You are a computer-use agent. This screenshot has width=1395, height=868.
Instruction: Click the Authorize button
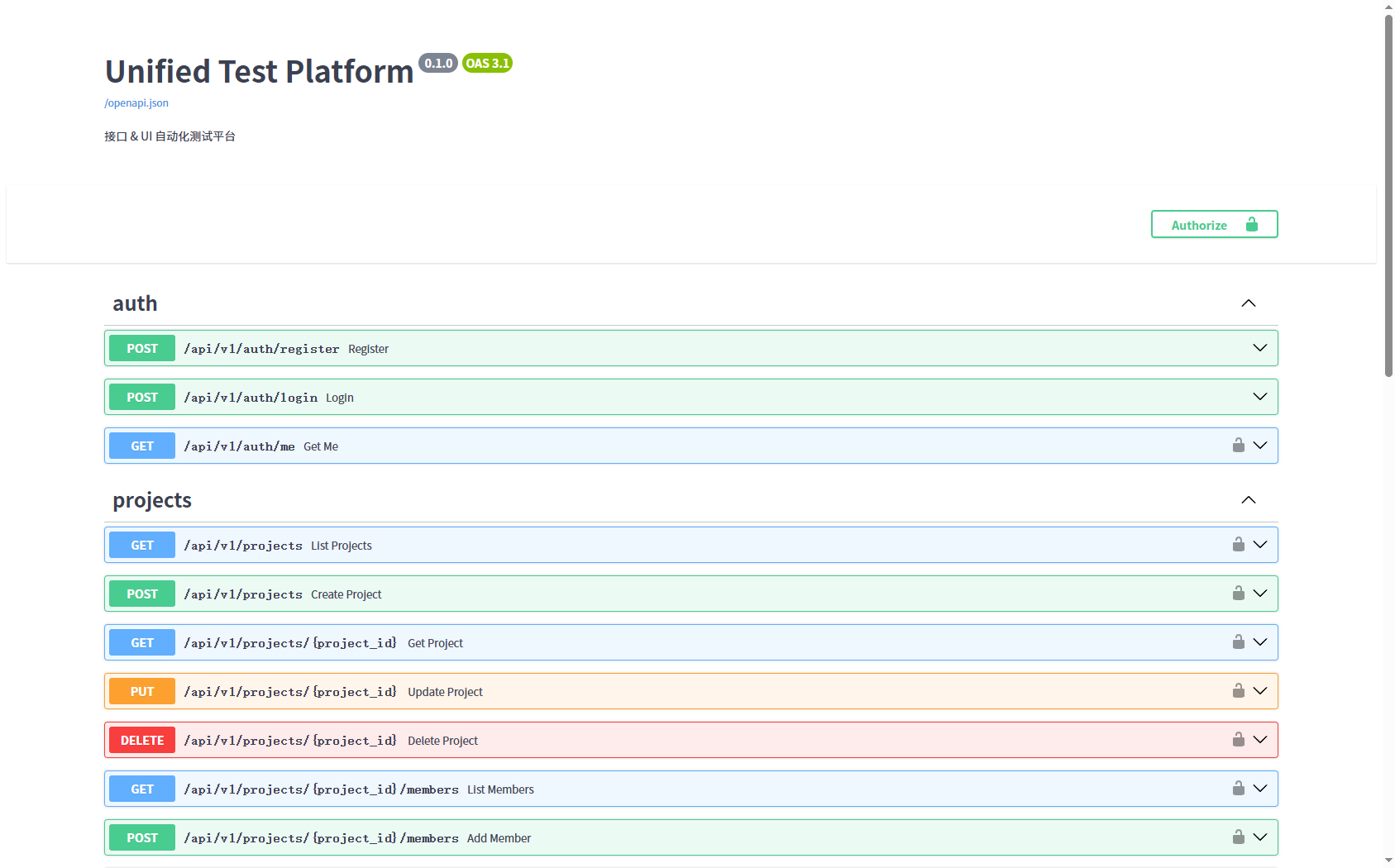tap(1214, 224)
